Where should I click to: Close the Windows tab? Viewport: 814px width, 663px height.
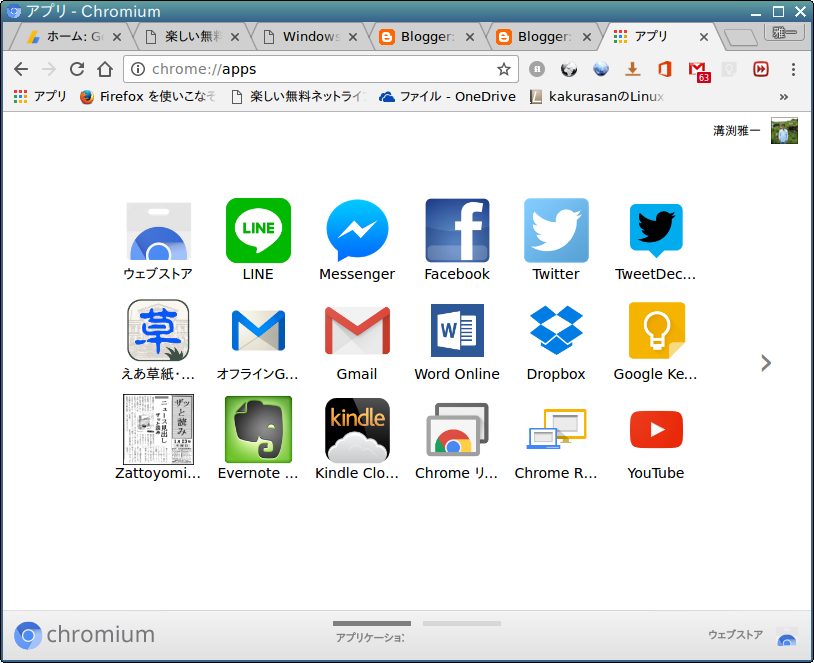click(x=353, y=37)
